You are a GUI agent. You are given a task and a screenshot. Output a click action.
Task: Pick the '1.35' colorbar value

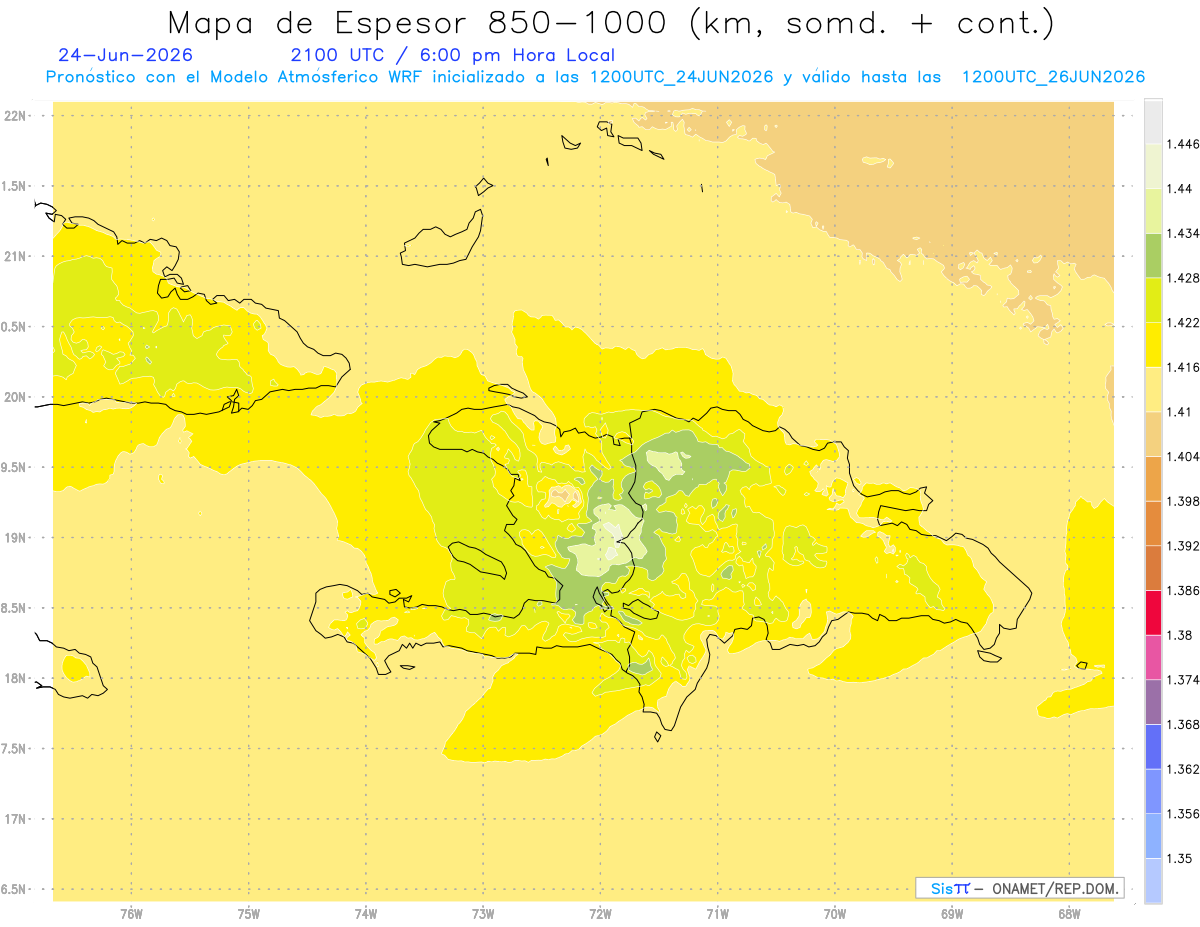[x=1180, y=858]
